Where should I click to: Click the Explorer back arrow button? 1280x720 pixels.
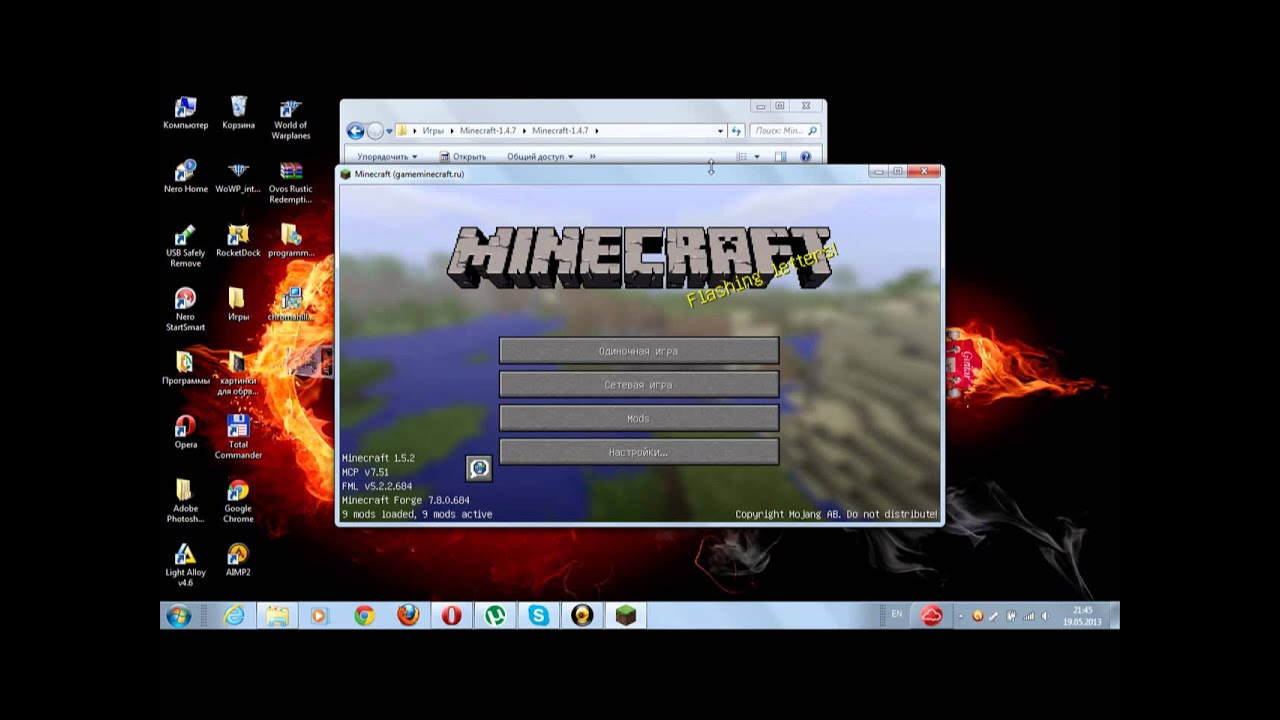[355, 131]
